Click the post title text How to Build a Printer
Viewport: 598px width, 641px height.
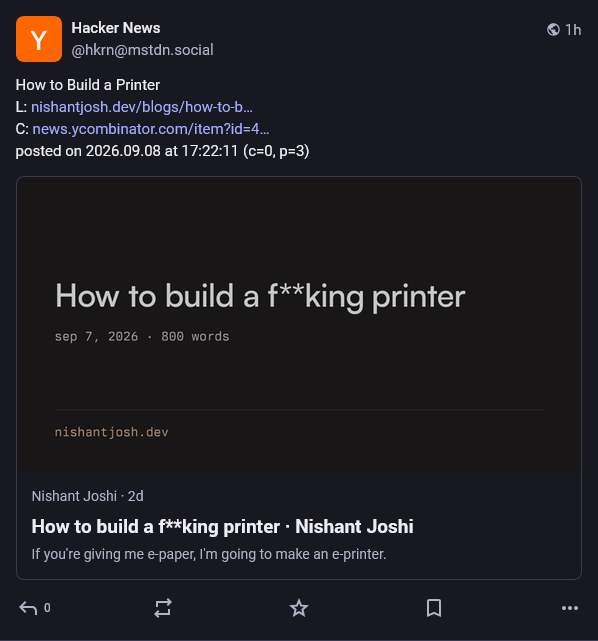click(x=88, y=85)
